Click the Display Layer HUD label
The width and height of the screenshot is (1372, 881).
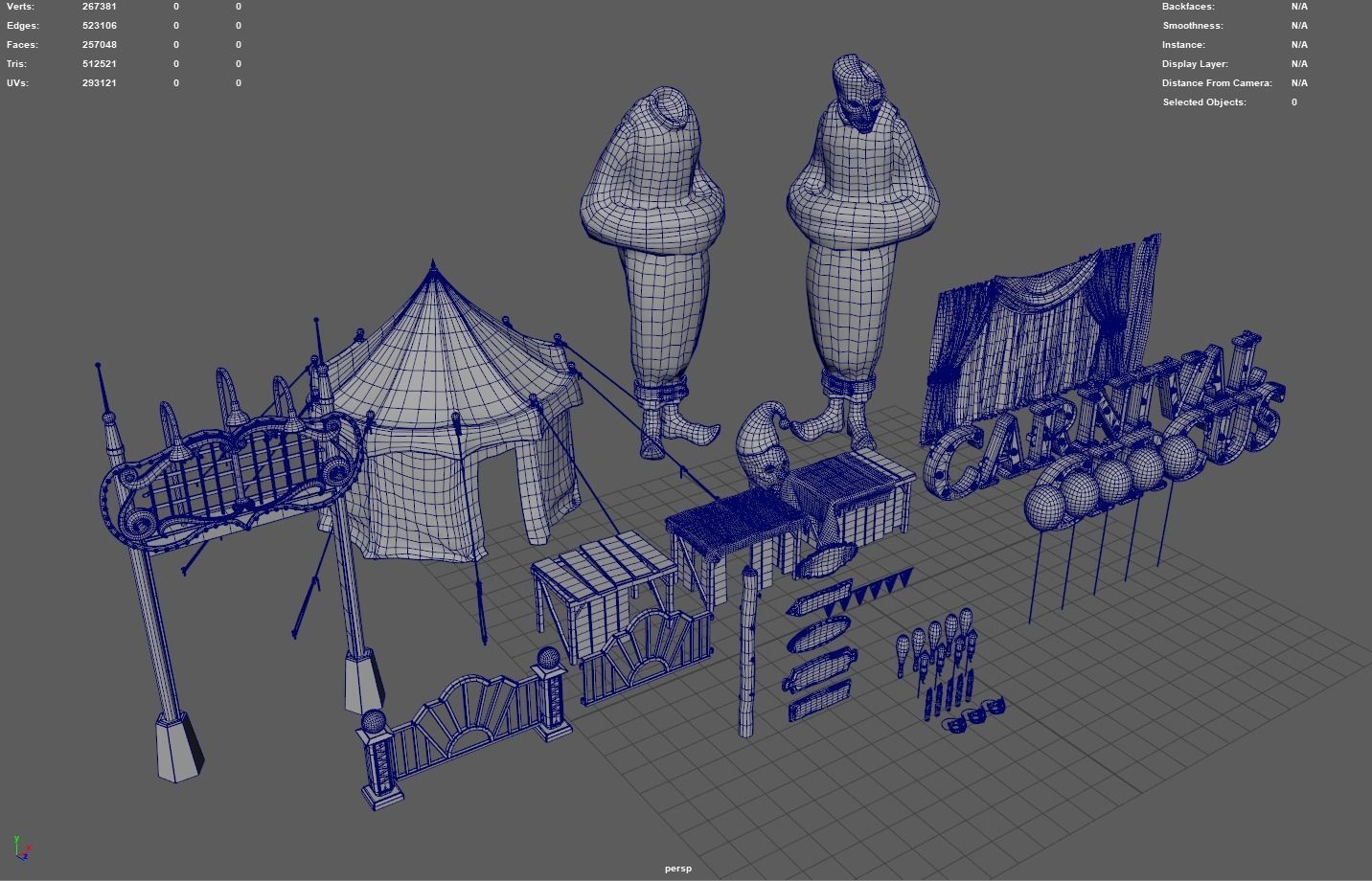coord(1195,63)
